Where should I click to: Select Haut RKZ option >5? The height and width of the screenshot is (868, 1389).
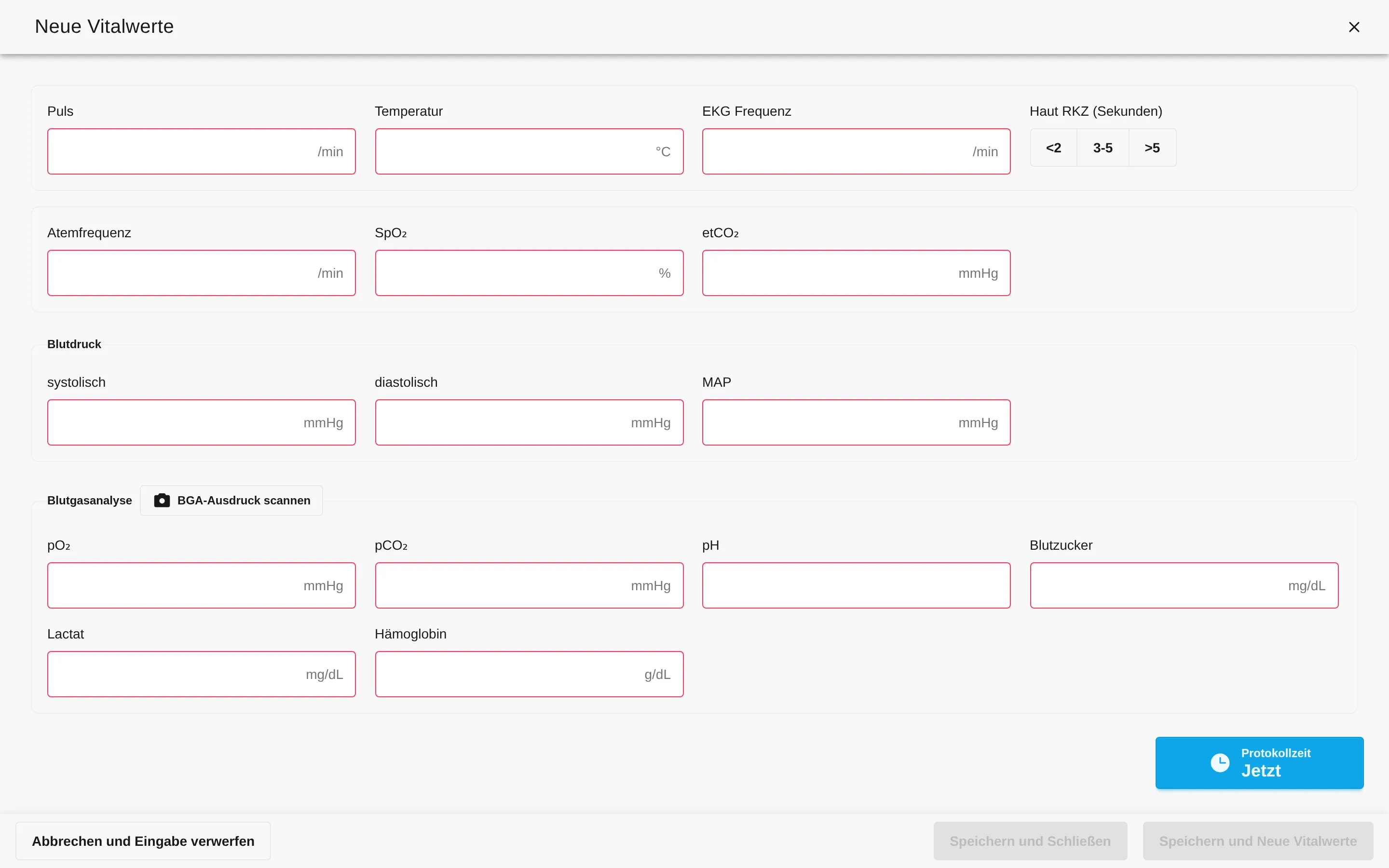coord(1152,148)
